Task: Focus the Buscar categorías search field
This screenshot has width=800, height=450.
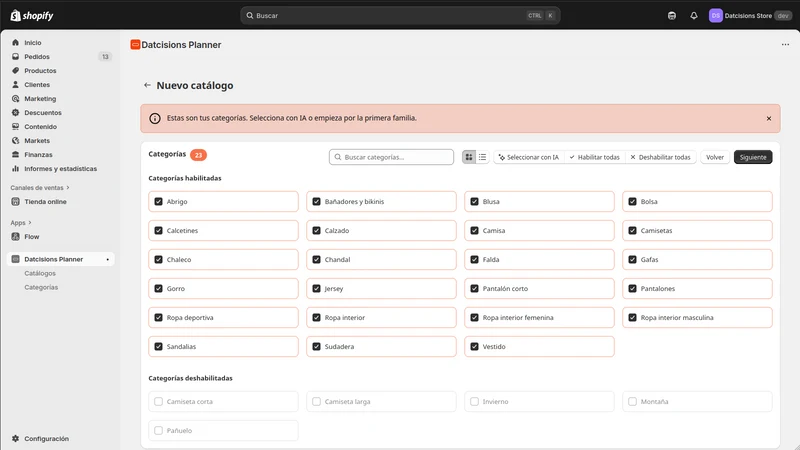Action: tap(391, 157)
